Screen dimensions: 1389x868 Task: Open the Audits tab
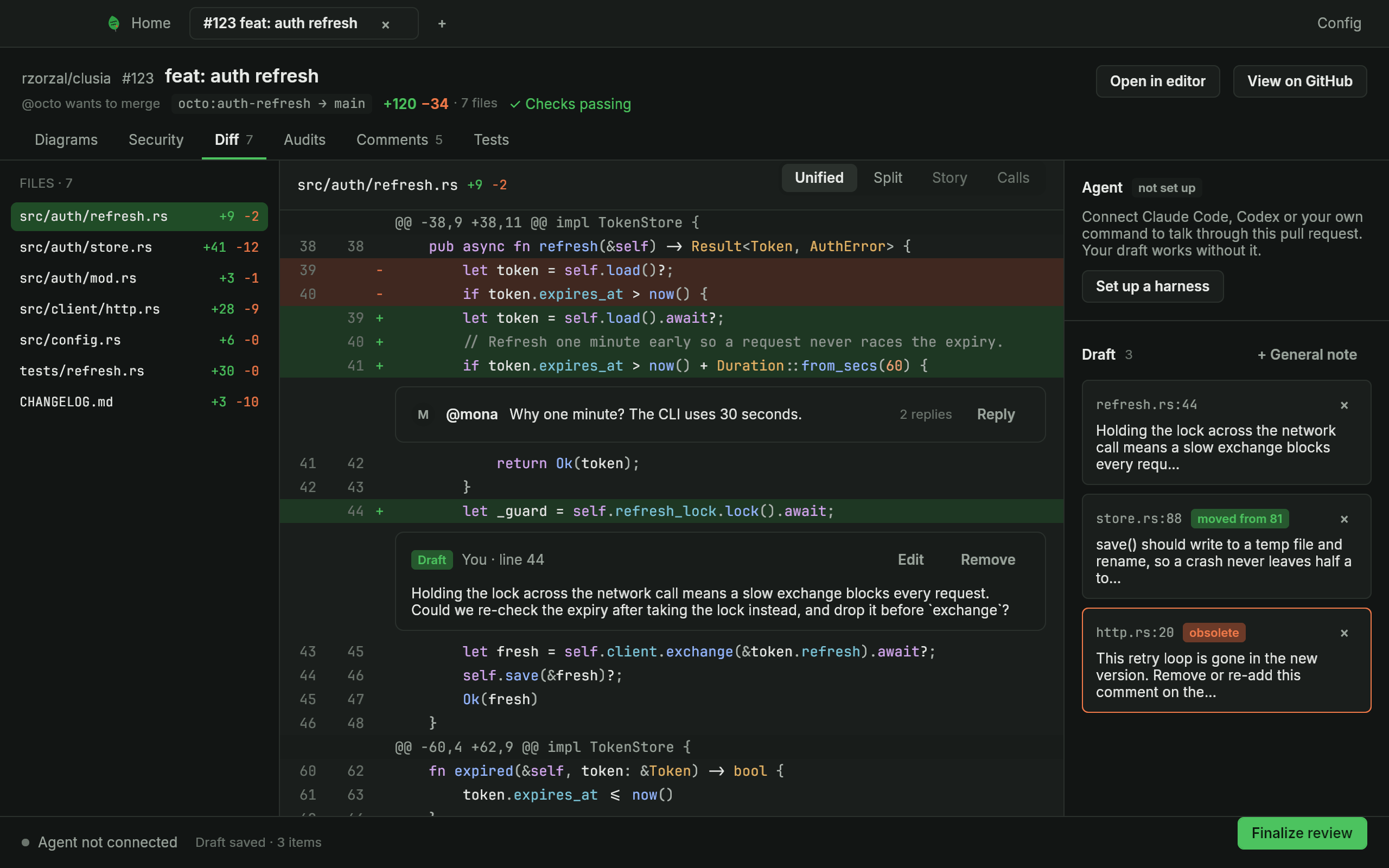[305, 139]
